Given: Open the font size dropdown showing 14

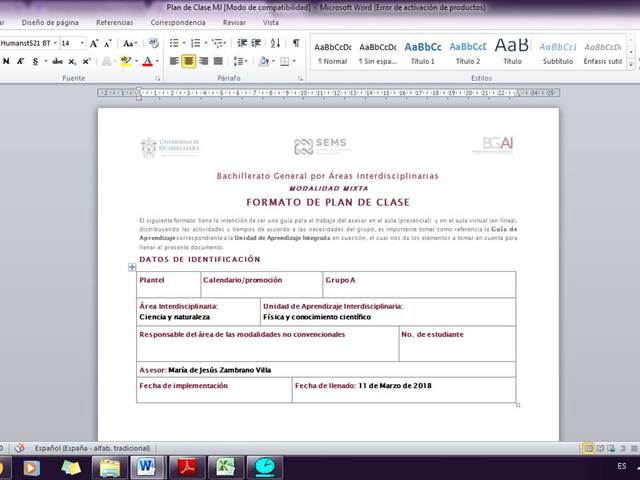Looking at the screenshot, I should [82, 43].
